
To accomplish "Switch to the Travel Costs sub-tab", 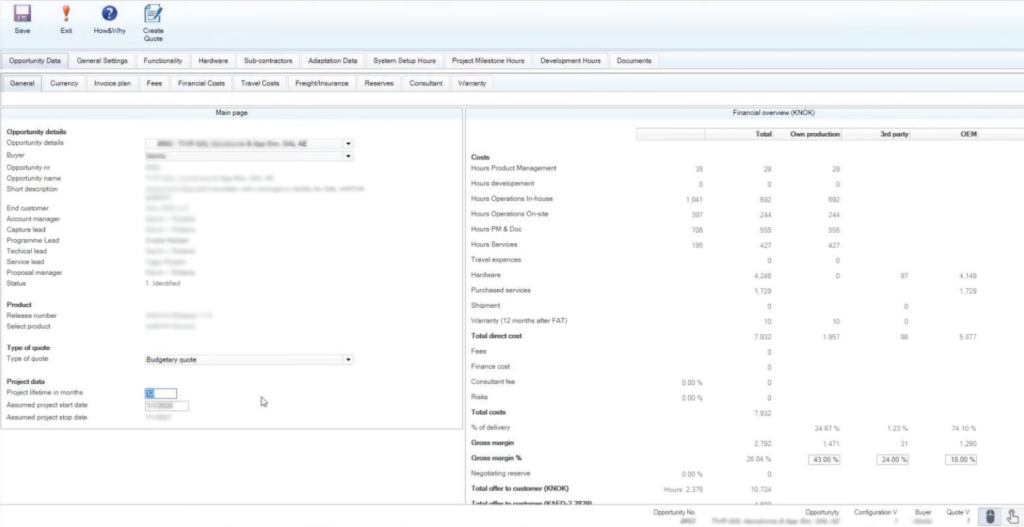I will (260, 84).
